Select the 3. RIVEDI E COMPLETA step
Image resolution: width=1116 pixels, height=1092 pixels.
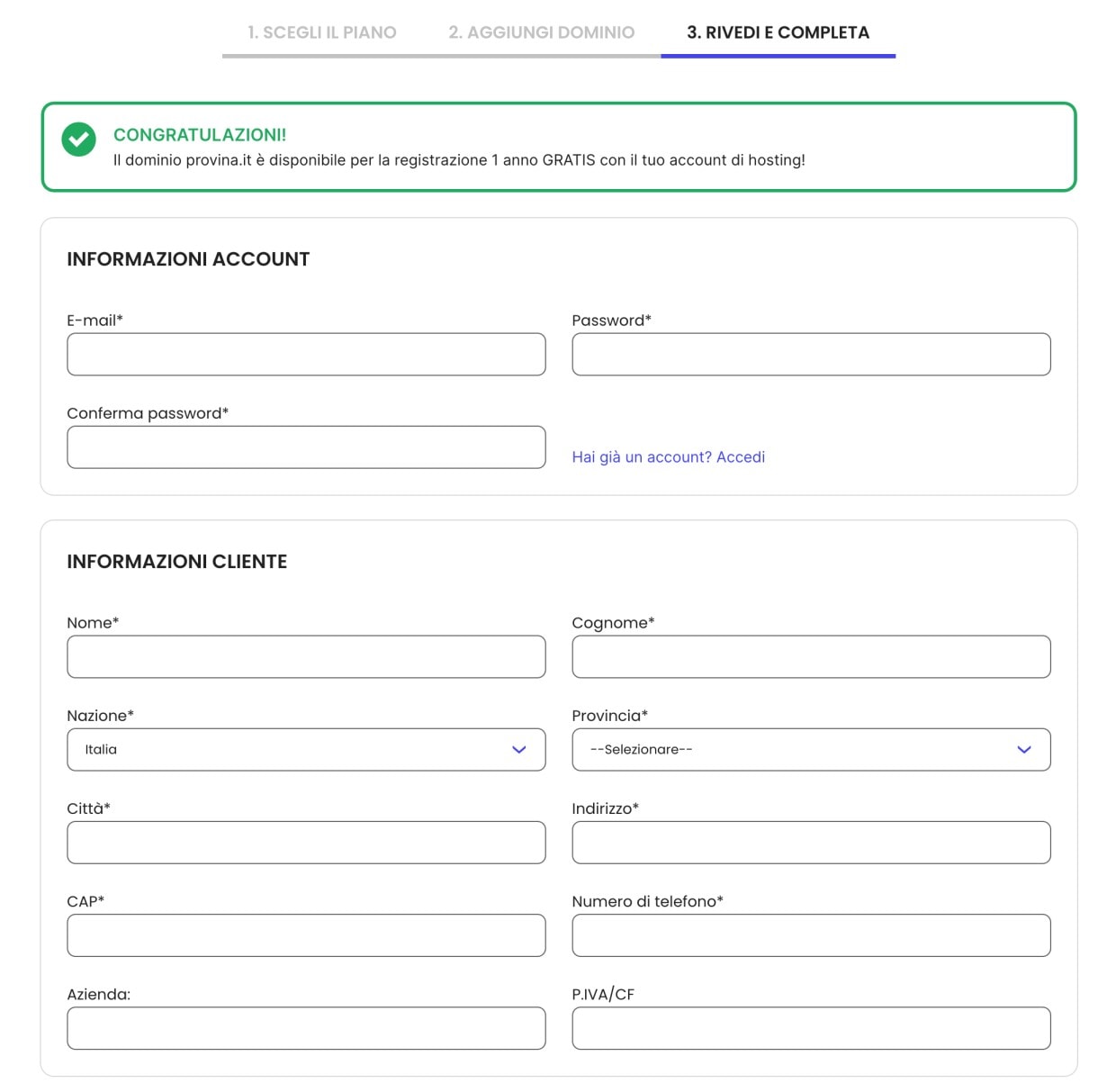[778, 32]
